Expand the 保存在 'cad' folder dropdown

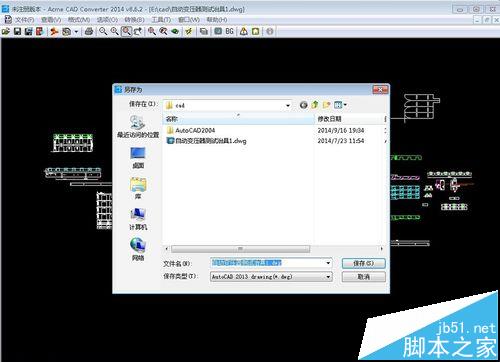[x=288, y=106]
